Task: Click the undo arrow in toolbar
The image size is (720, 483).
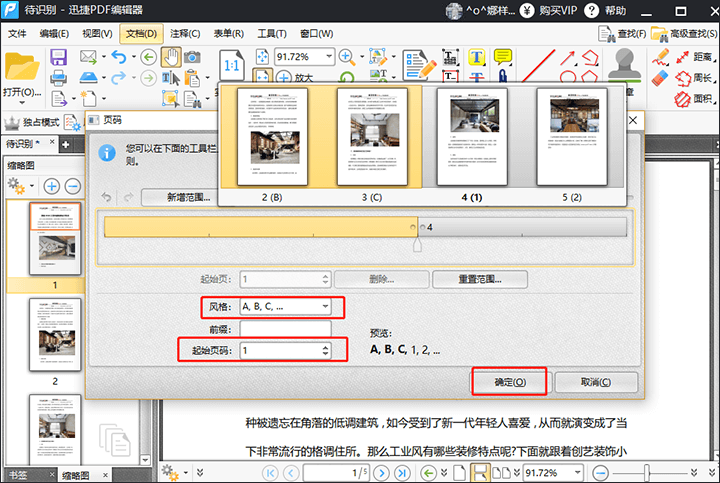Action: click(x=120, y=56)
